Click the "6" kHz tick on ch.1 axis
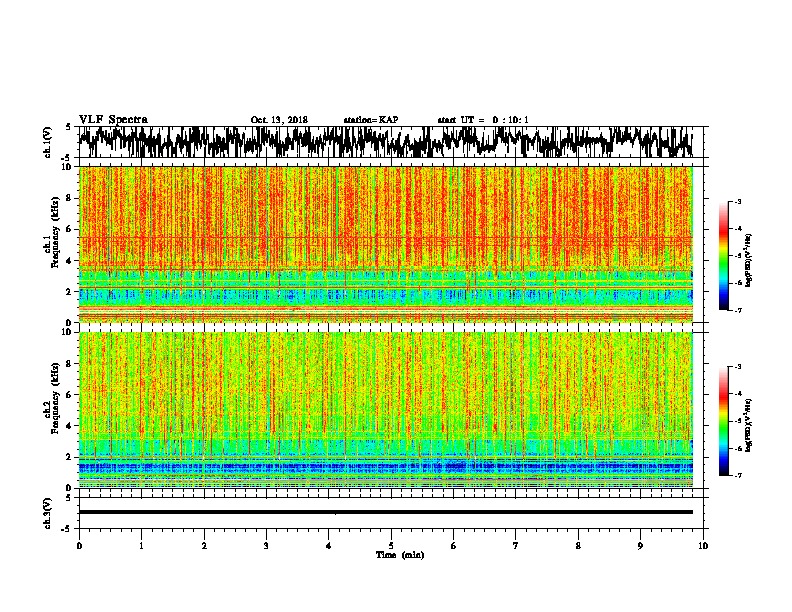Screen dimensions: 792x612 (x=70, y=229)
